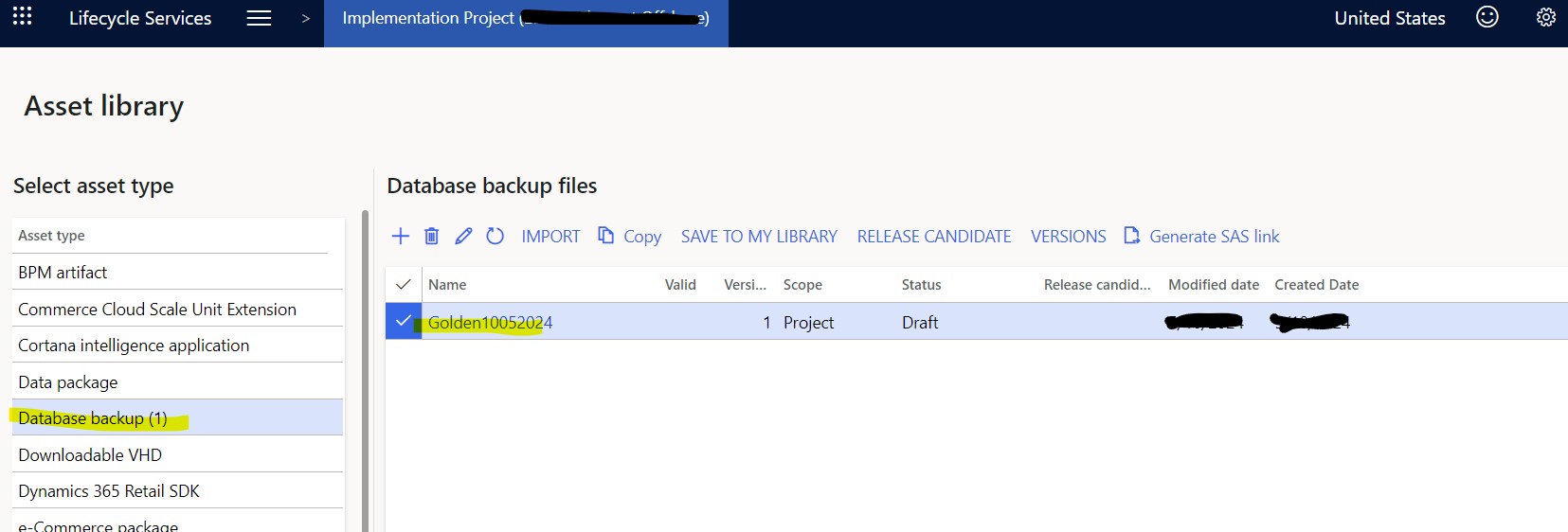This screenshot has width=1568, height=532.
Task: Click the IMPORT button
Action: tap(550, 237)
